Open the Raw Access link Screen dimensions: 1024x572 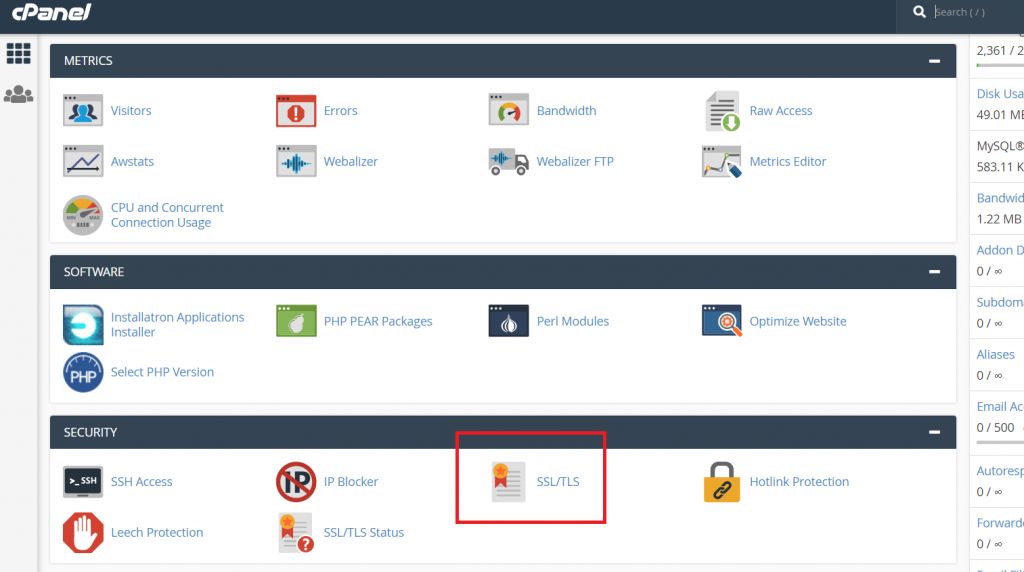pos(781,110)
